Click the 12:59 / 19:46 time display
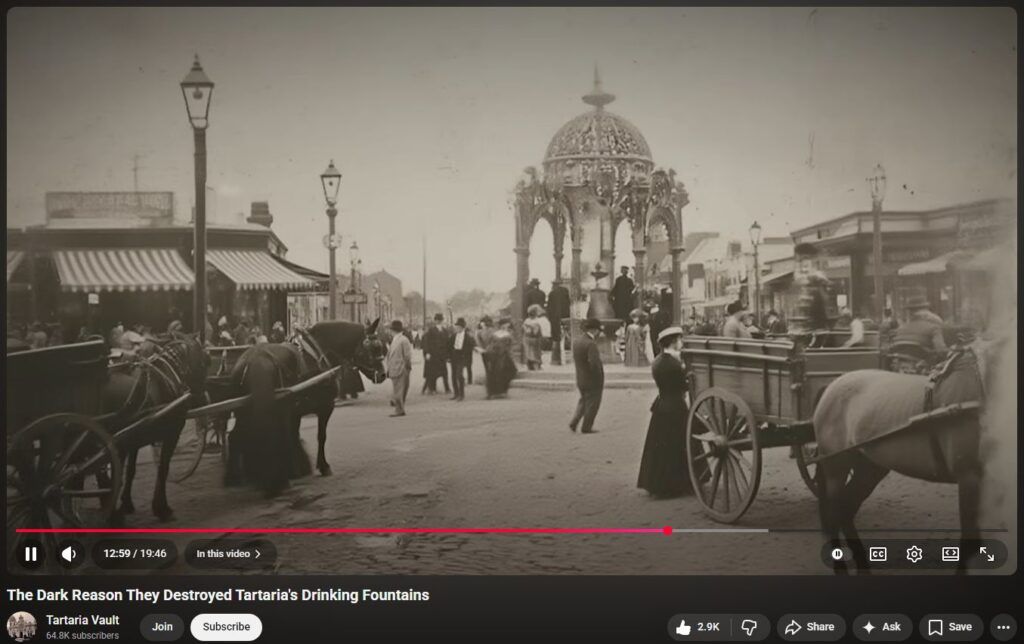The height and width of the screenshot is (644, 1024). [134, 554]
